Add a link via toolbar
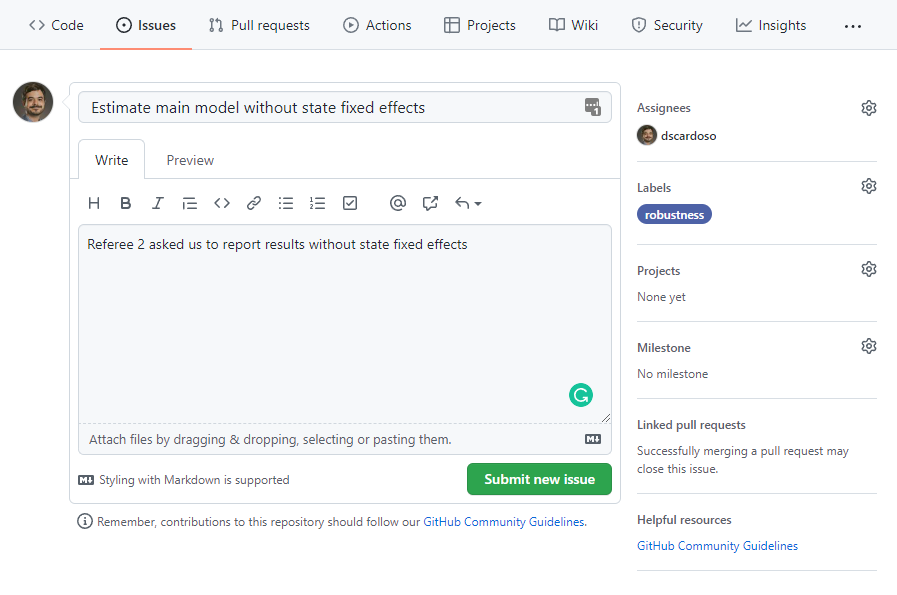Screen dimensions: 897x595 coord(254,203)
